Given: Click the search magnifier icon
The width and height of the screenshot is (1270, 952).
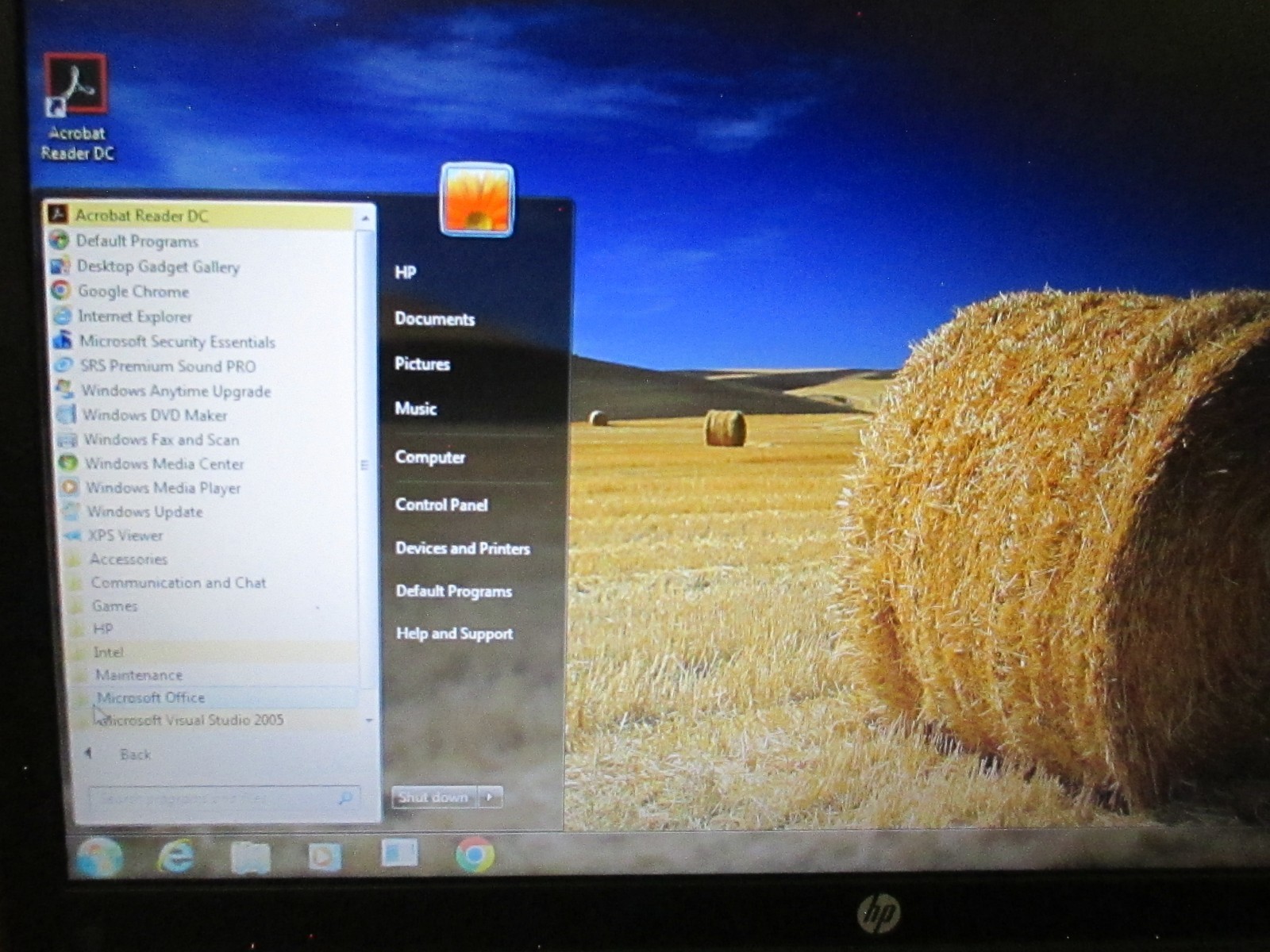Looking at the screenshot, I should [x=345, y=797].
